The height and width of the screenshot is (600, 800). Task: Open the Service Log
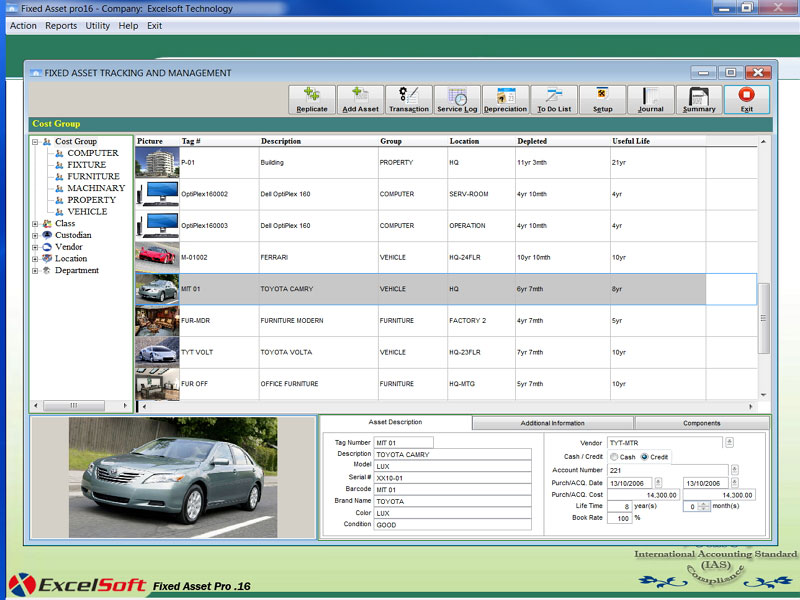[457, 100]
